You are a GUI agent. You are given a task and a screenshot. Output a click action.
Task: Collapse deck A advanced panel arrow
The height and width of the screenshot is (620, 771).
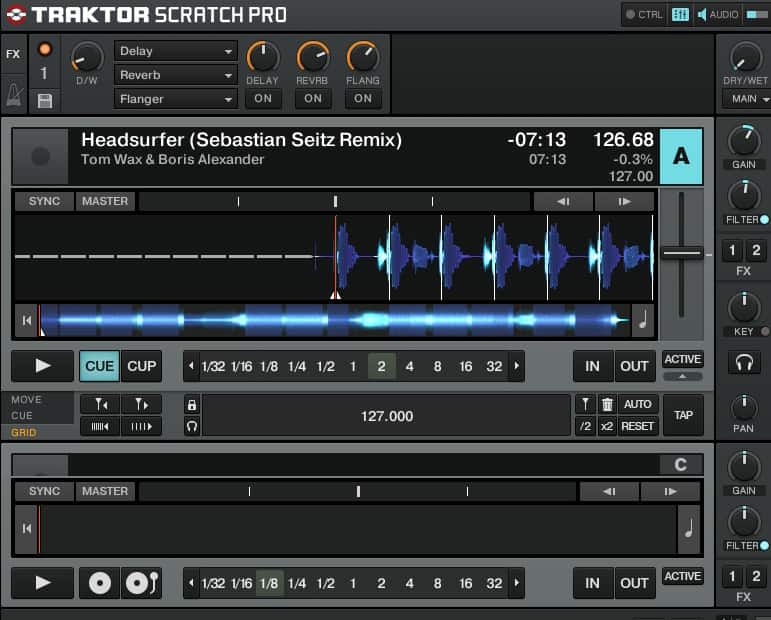[682, 377]
